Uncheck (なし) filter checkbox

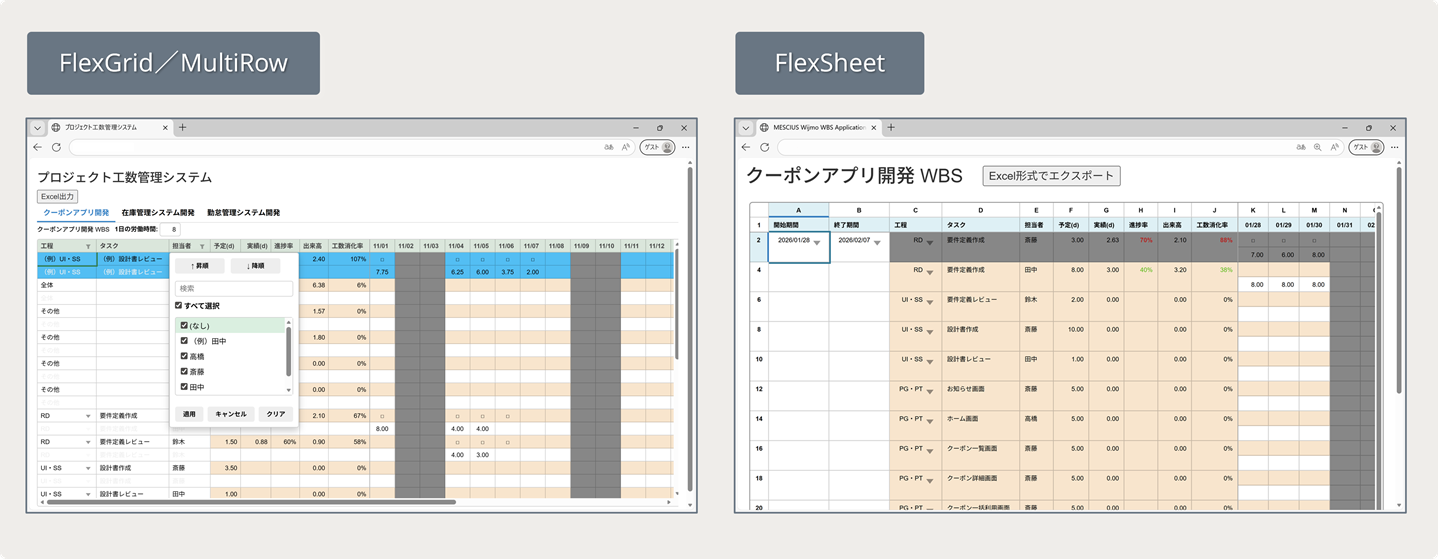(x=184, y=326)
